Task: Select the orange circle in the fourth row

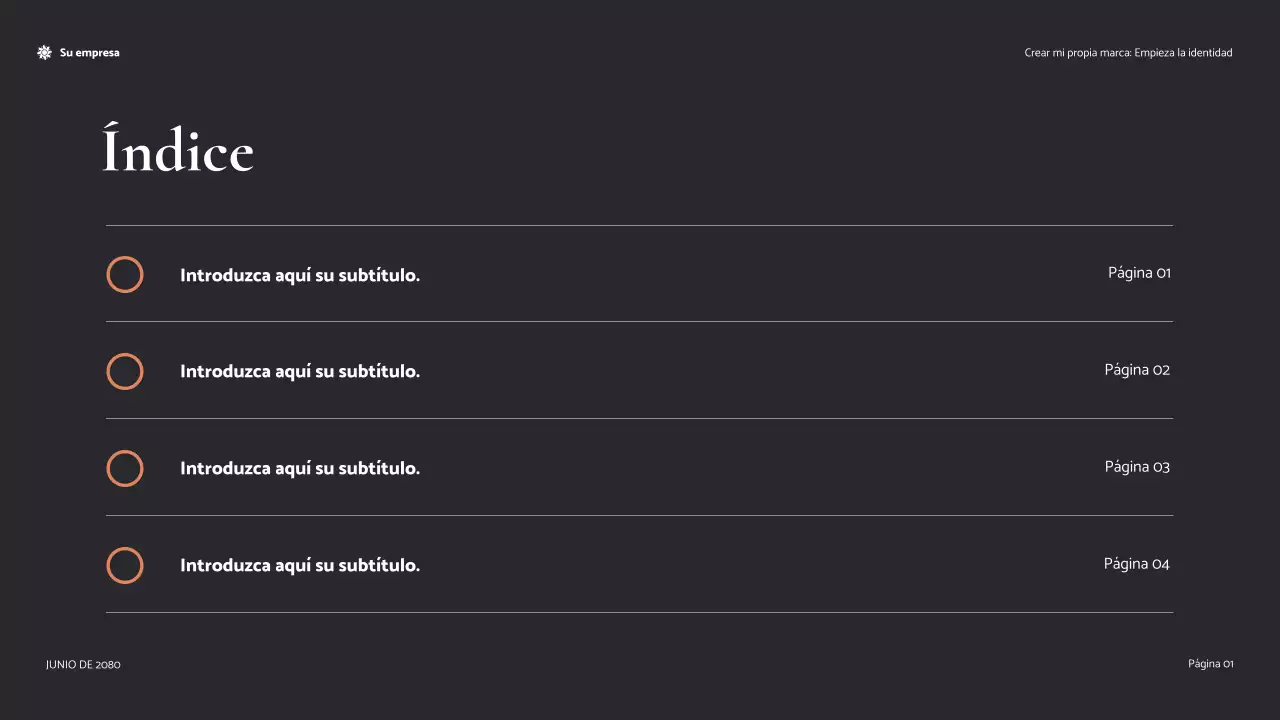Action: pyautogui.click(x=125, y=566)
